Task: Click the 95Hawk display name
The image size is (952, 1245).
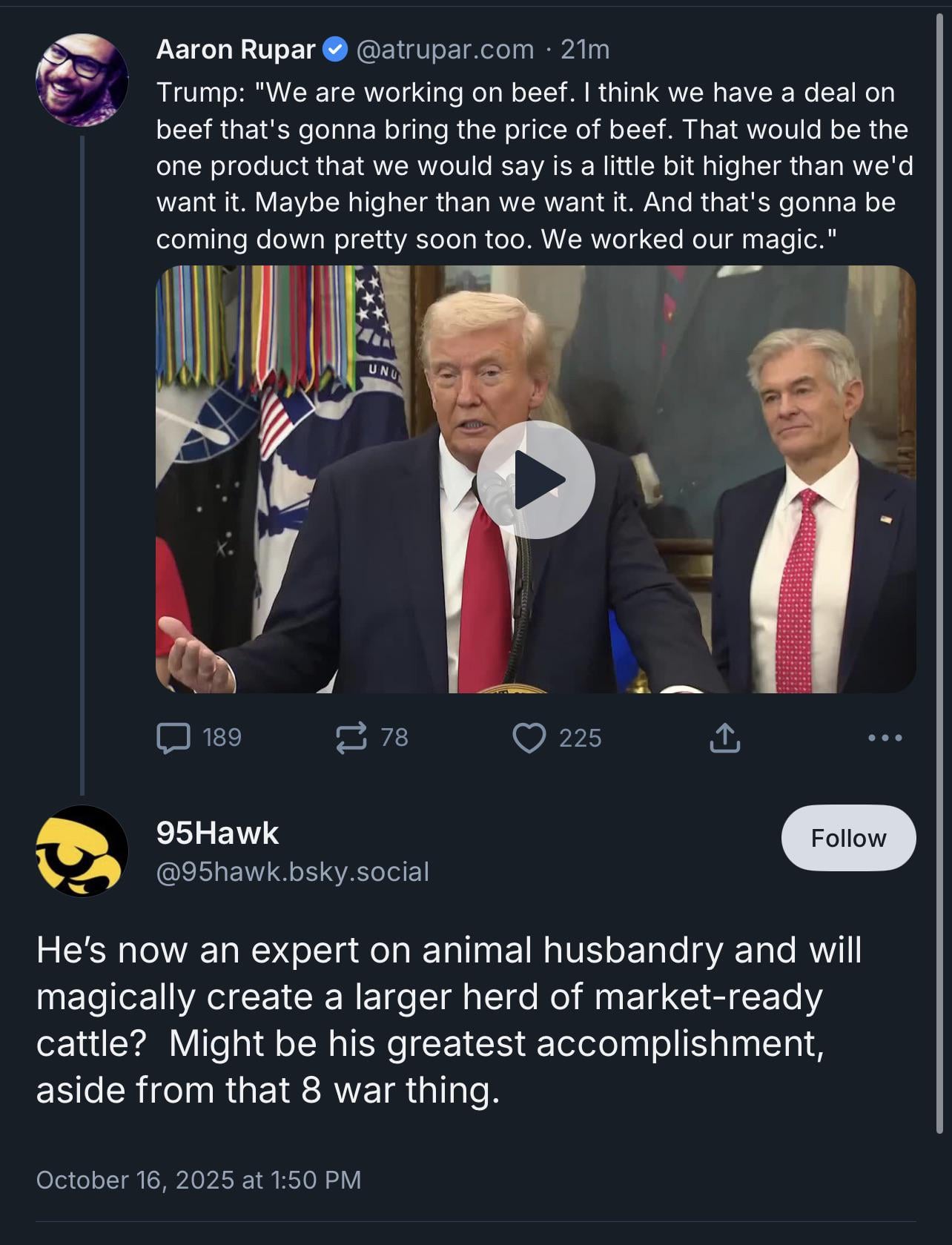Action: pos(217,833)
